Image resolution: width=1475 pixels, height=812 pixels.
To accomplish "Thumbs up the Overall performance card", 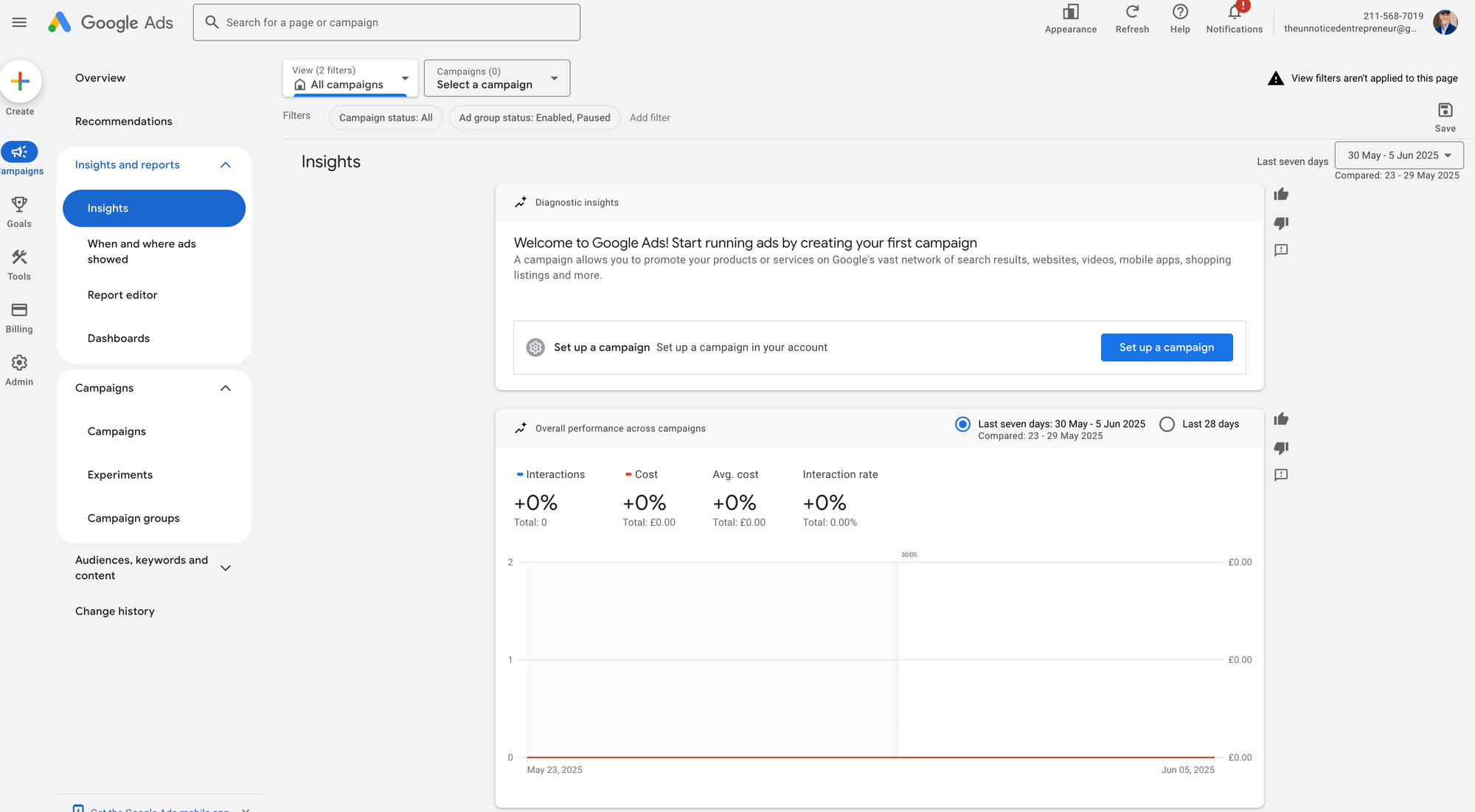I will [1281, 420].
